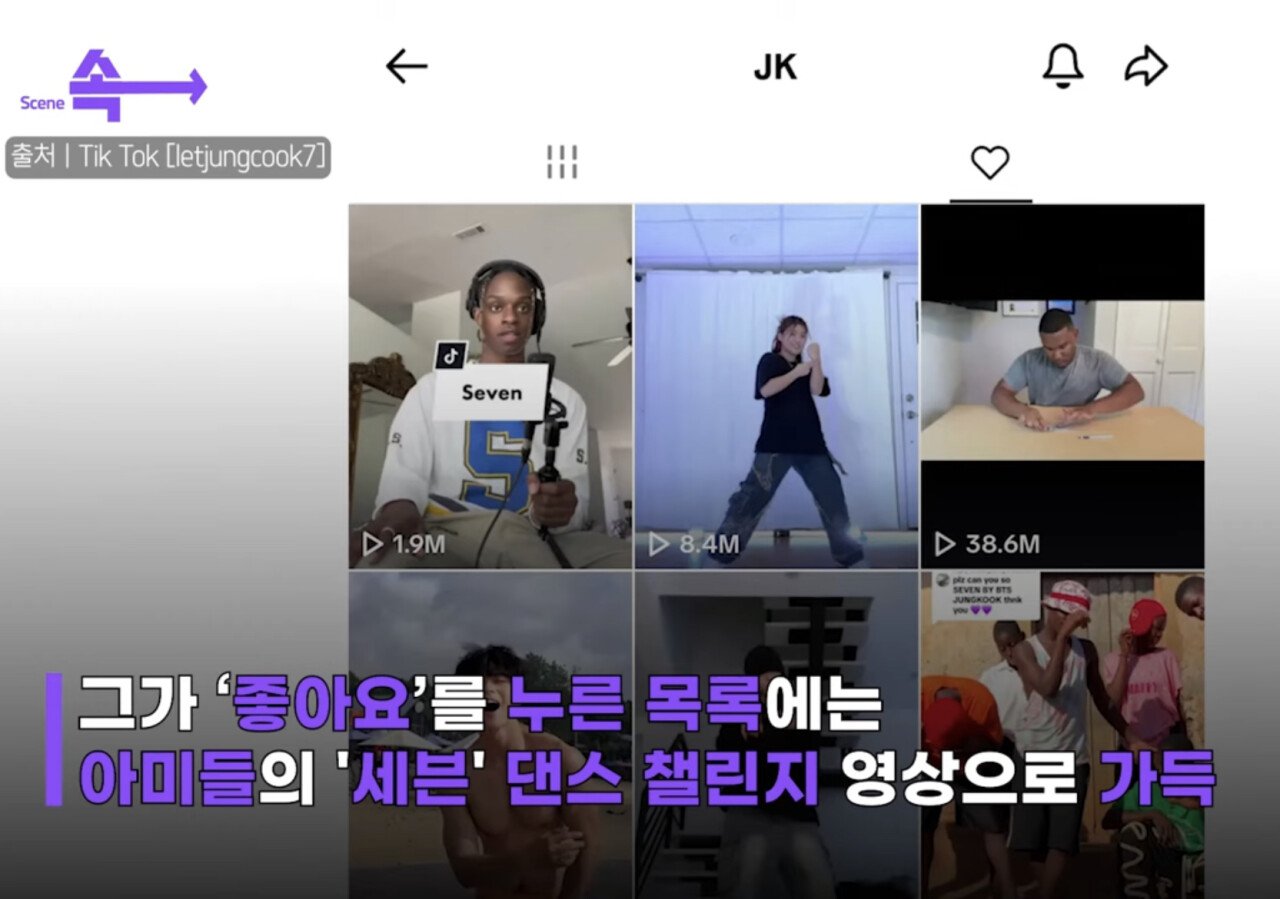This screenshot has width=1280, height=899.
Task: Click the JK profile title
Action: [775, 68]
